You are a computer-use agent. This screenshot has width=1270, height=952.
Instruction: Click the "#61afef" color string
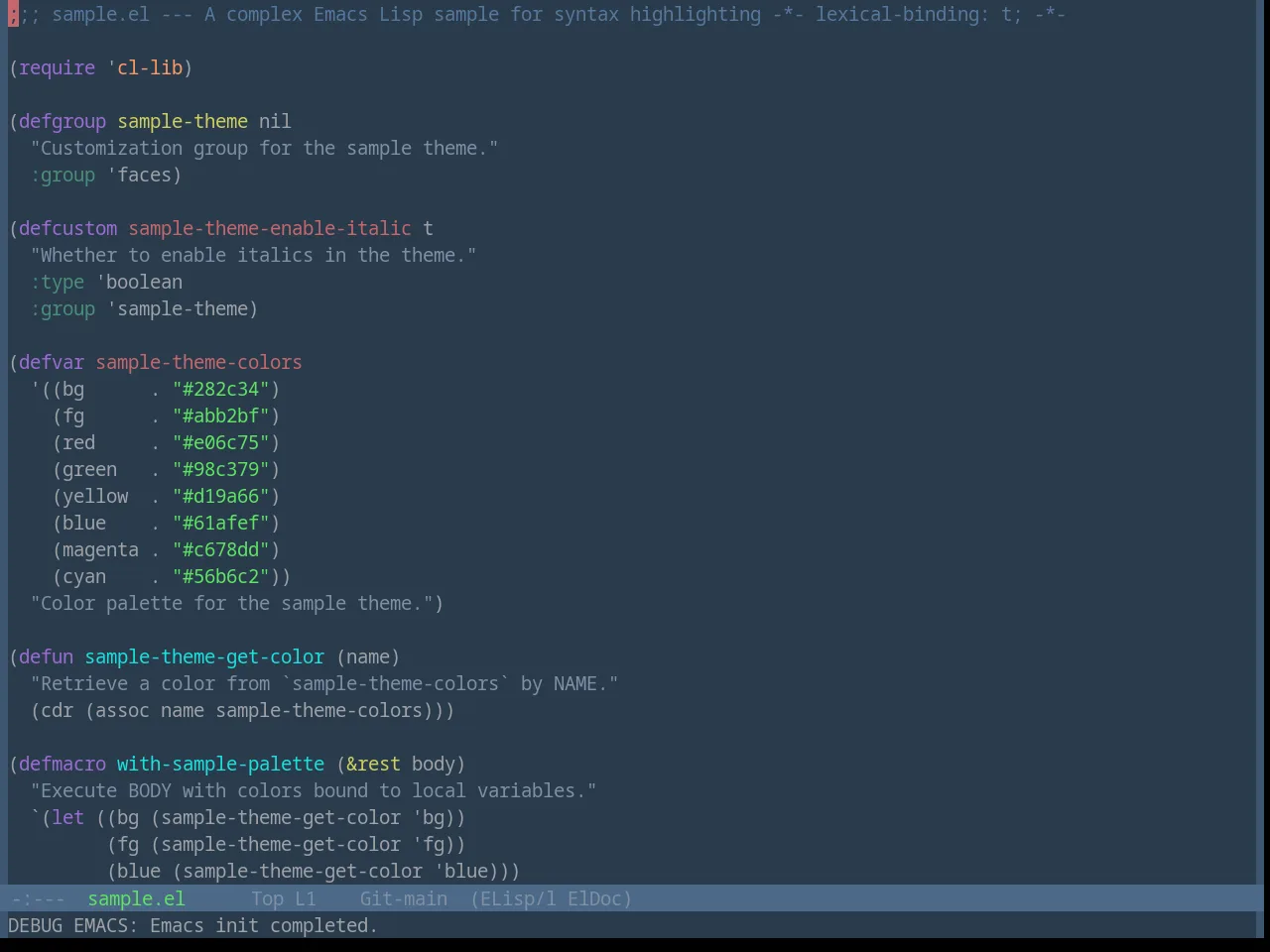(x=220, y=523)
